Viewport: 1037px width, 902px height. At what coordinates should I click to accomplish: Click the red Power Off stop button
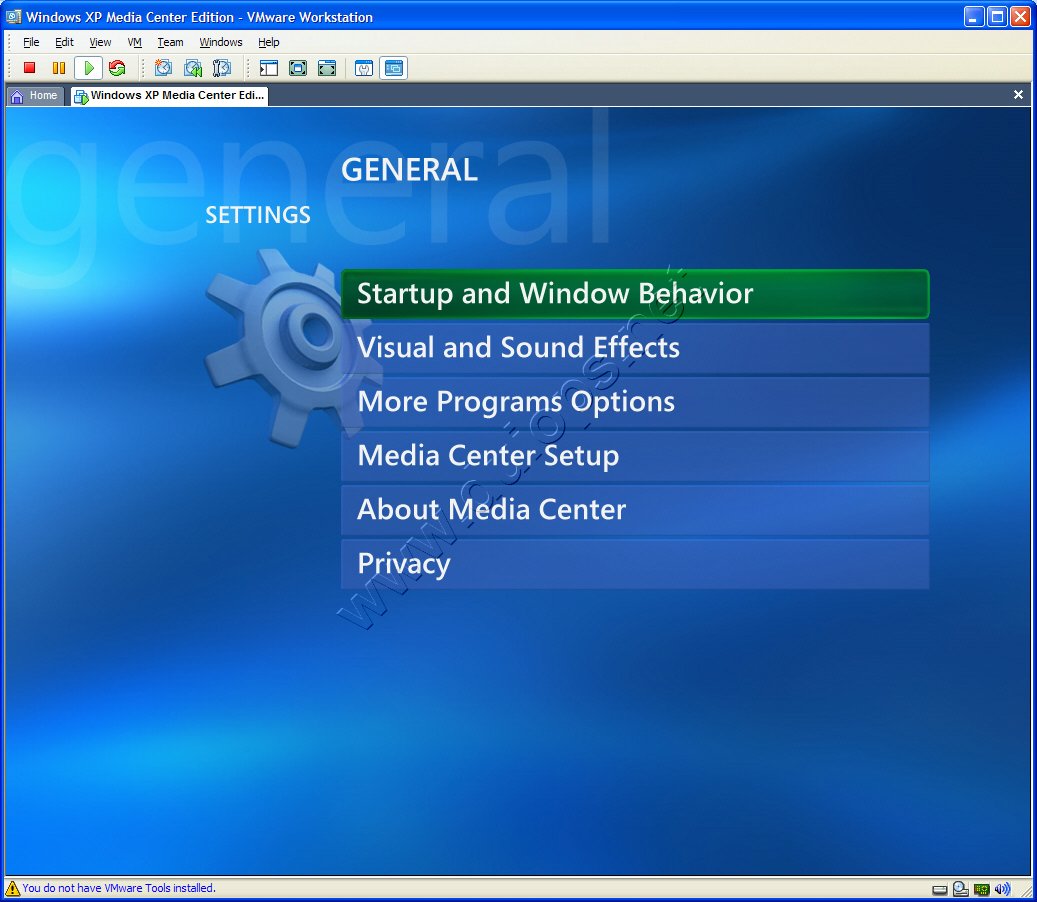[29, 67]
